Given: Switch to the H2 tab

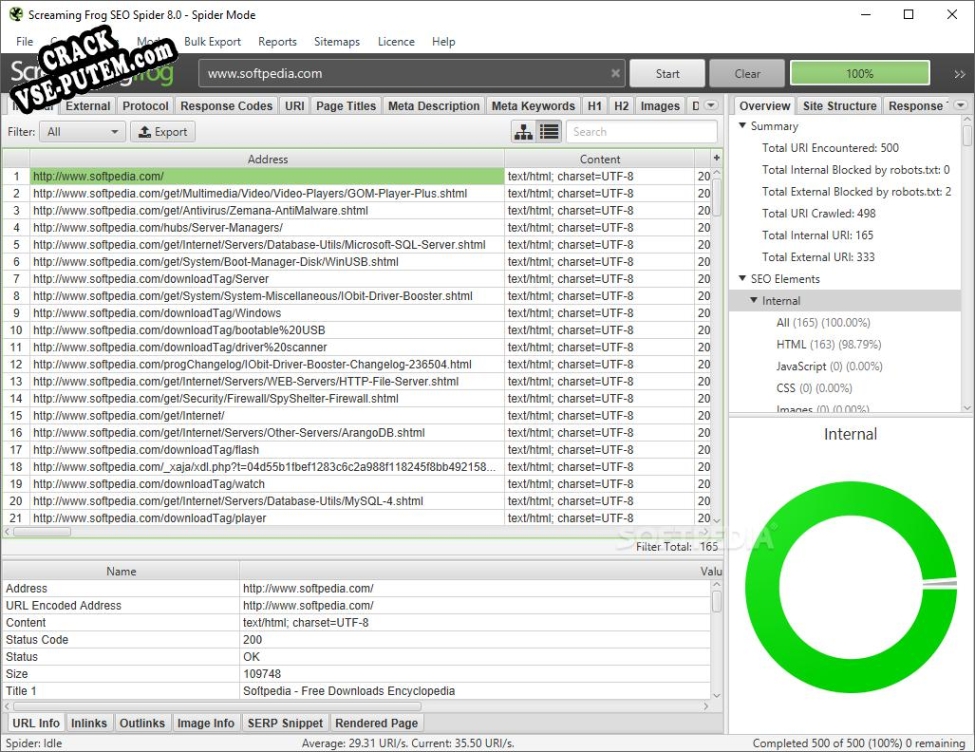Looking at the screenshot, I should [x=621, y=106].
